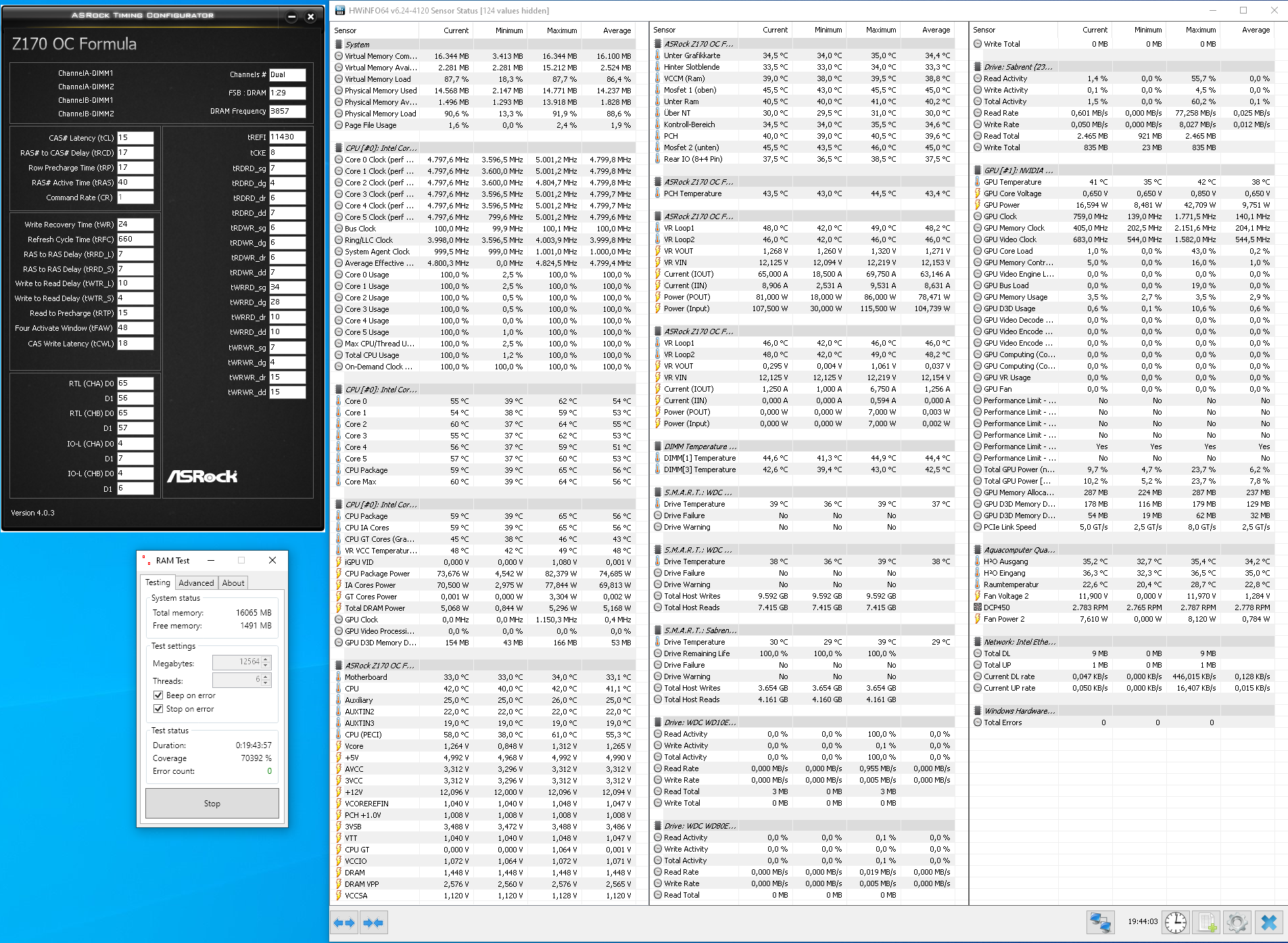Image resolution: width=1288 pixels, height=943 pixels.
Task: Click the Threads increase arrow in RAM Test
Action: pyautogui.click(x=266, y=676)
